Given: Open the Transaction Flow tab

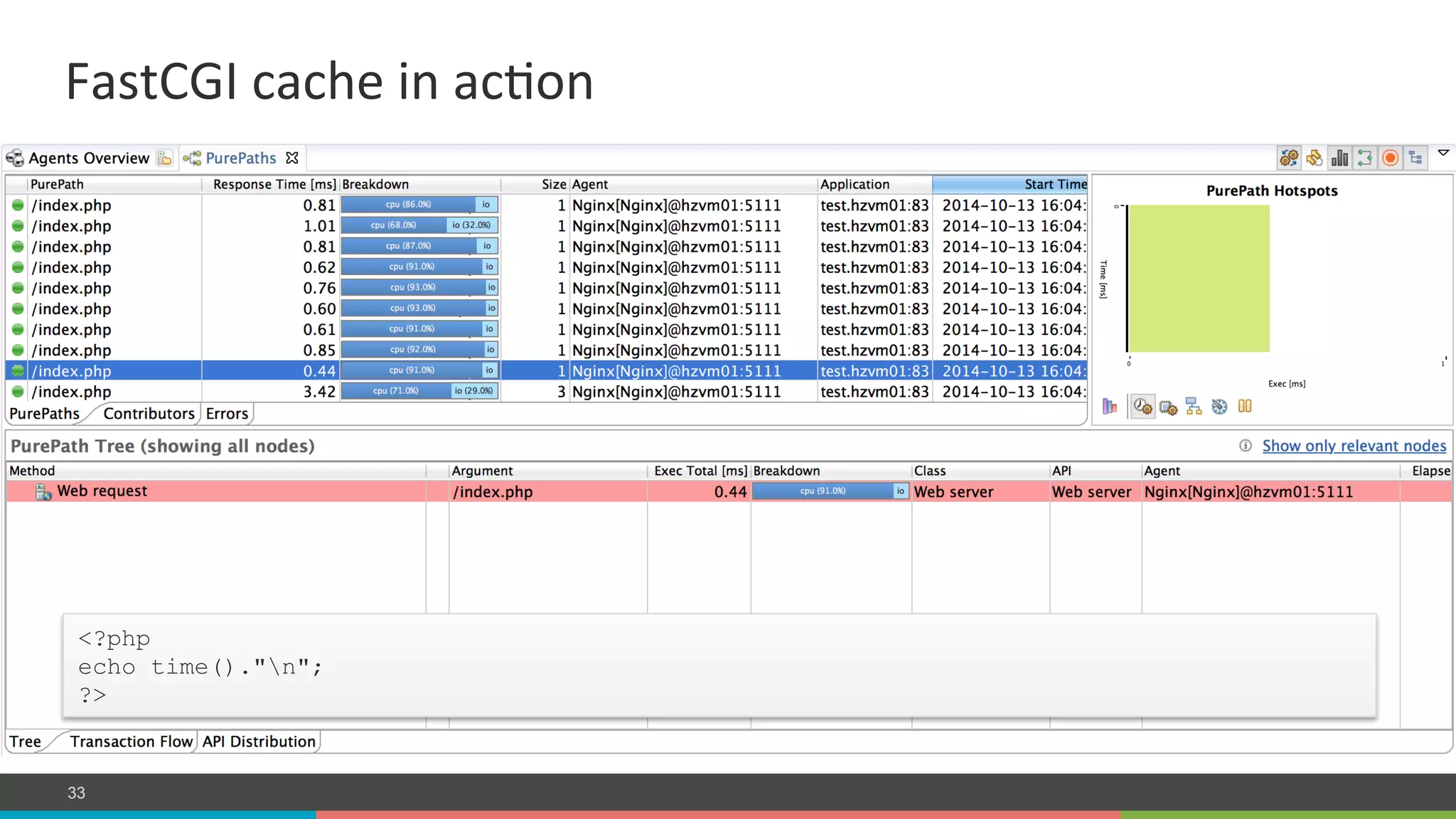Looking at the screenshot, I should point(131,742).
